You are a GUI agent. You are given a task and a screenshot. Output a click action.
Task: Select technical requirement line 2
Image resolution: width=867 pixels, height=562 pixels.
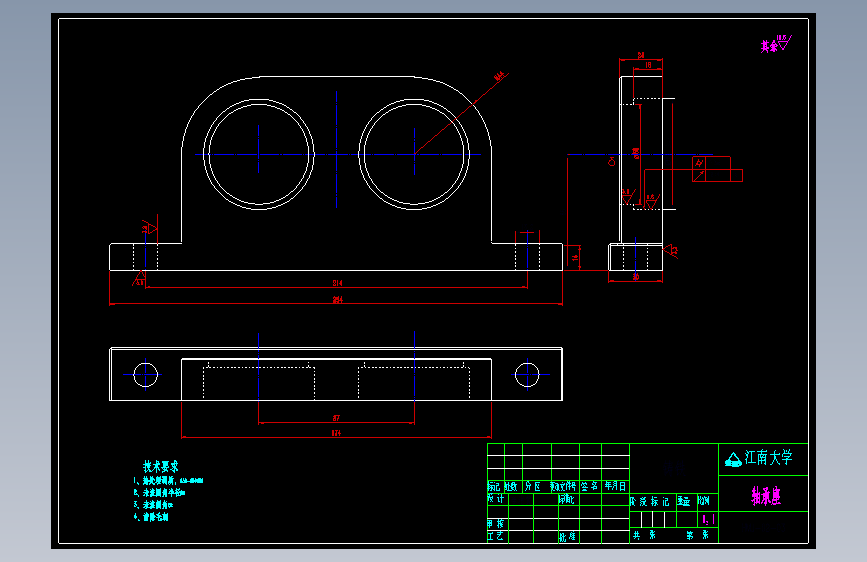coord(159,492)
